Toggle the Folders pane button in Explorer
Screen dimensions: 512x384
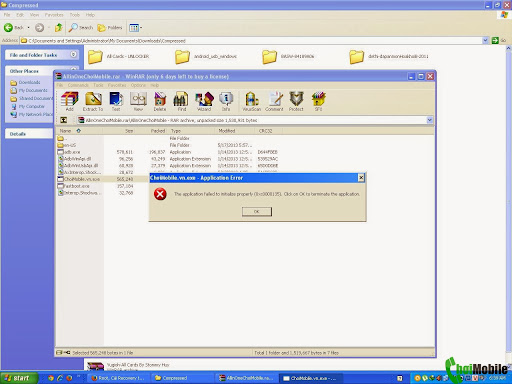click(110, 28)
